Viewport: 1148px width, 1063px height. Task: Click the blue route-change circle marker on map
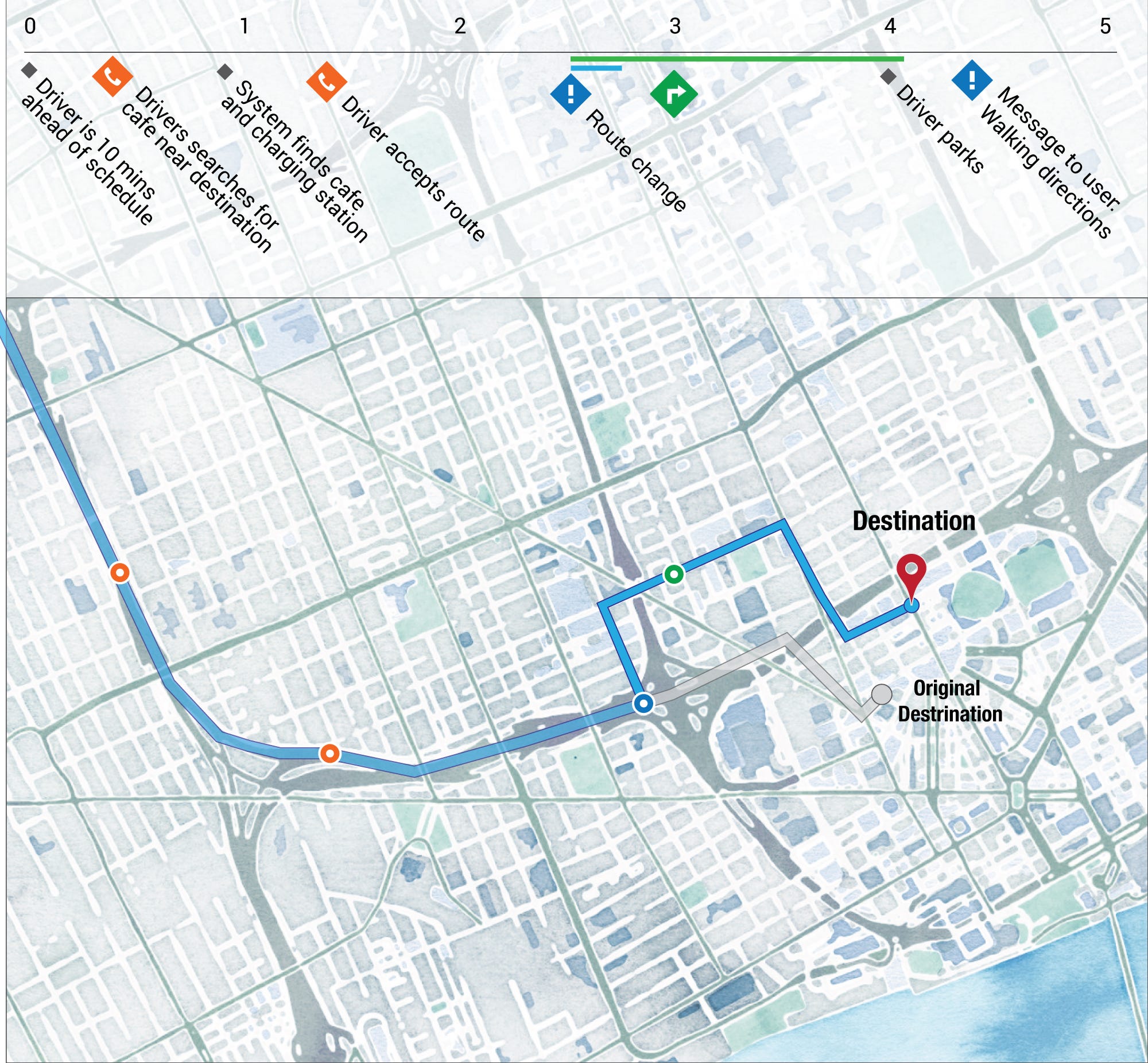[643, 703]
